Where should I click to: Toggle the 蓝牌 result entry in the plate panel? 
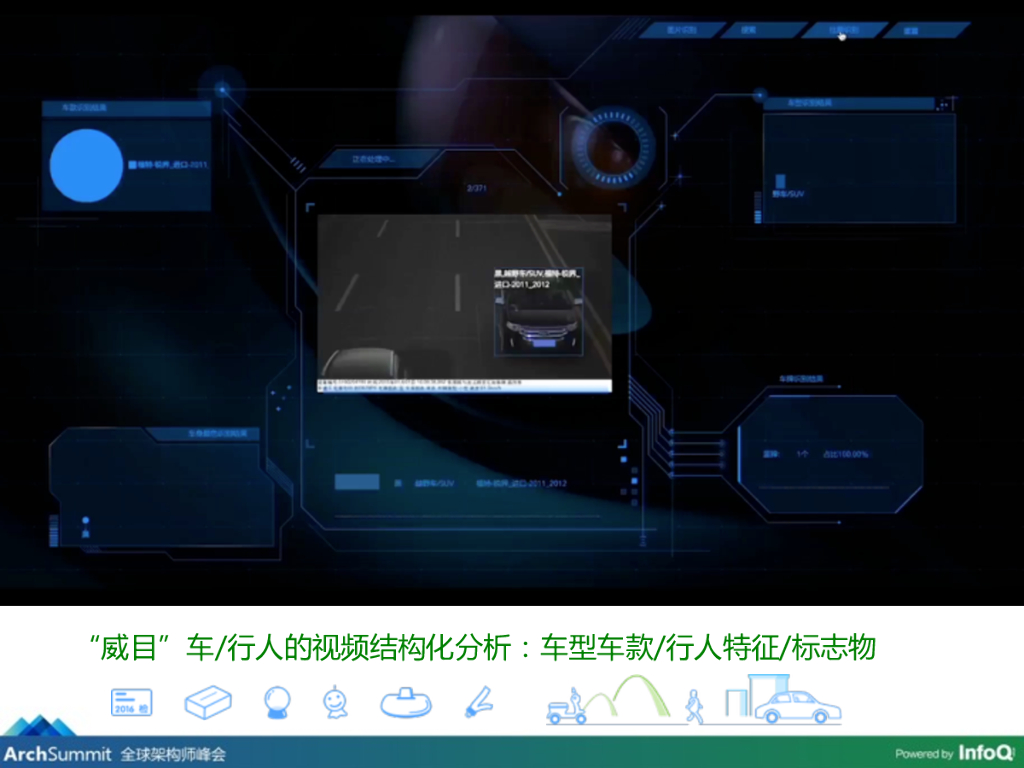770,453
